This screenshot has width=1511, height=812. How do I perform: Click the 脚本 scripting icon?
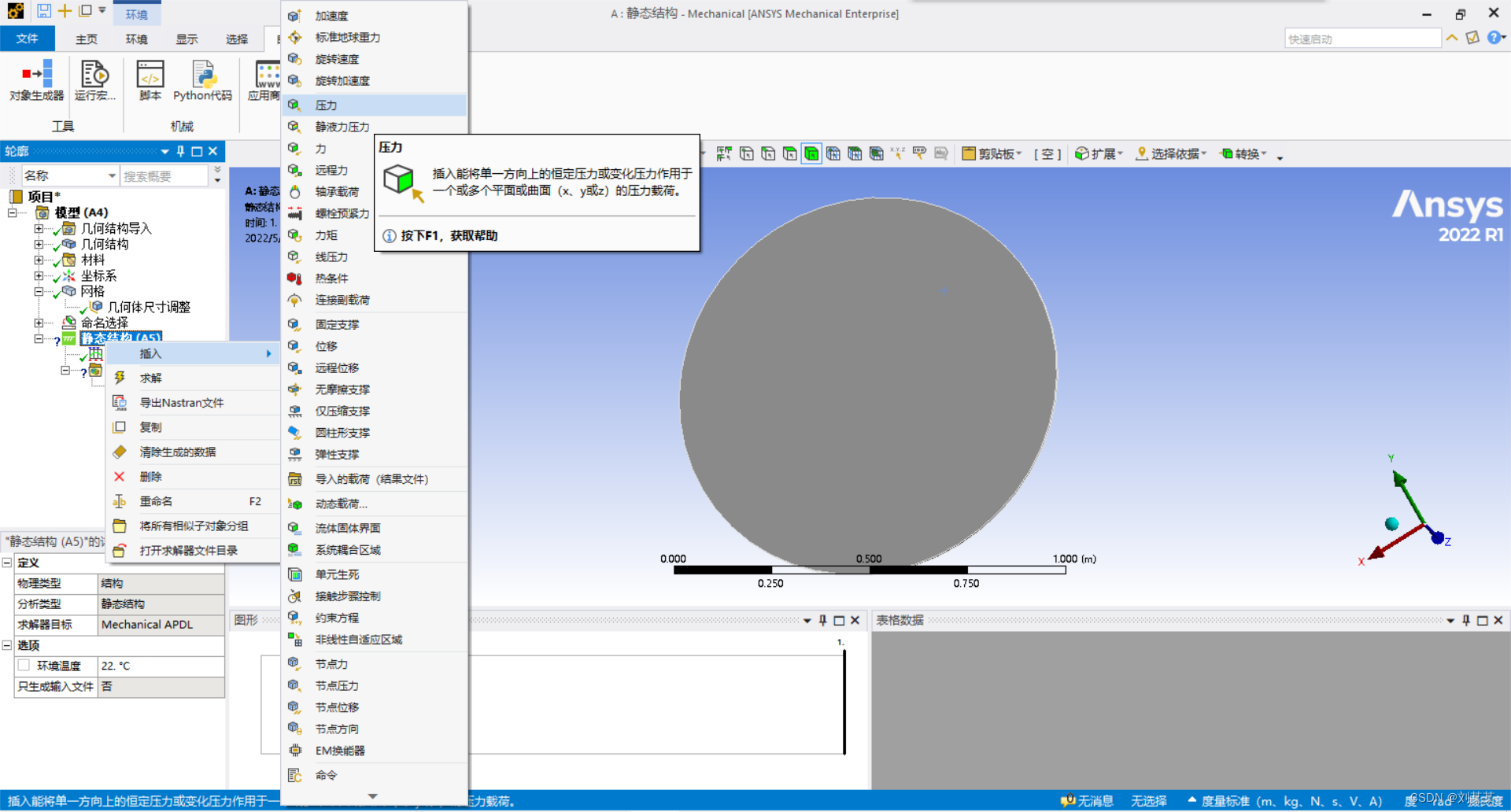point(150,80)
